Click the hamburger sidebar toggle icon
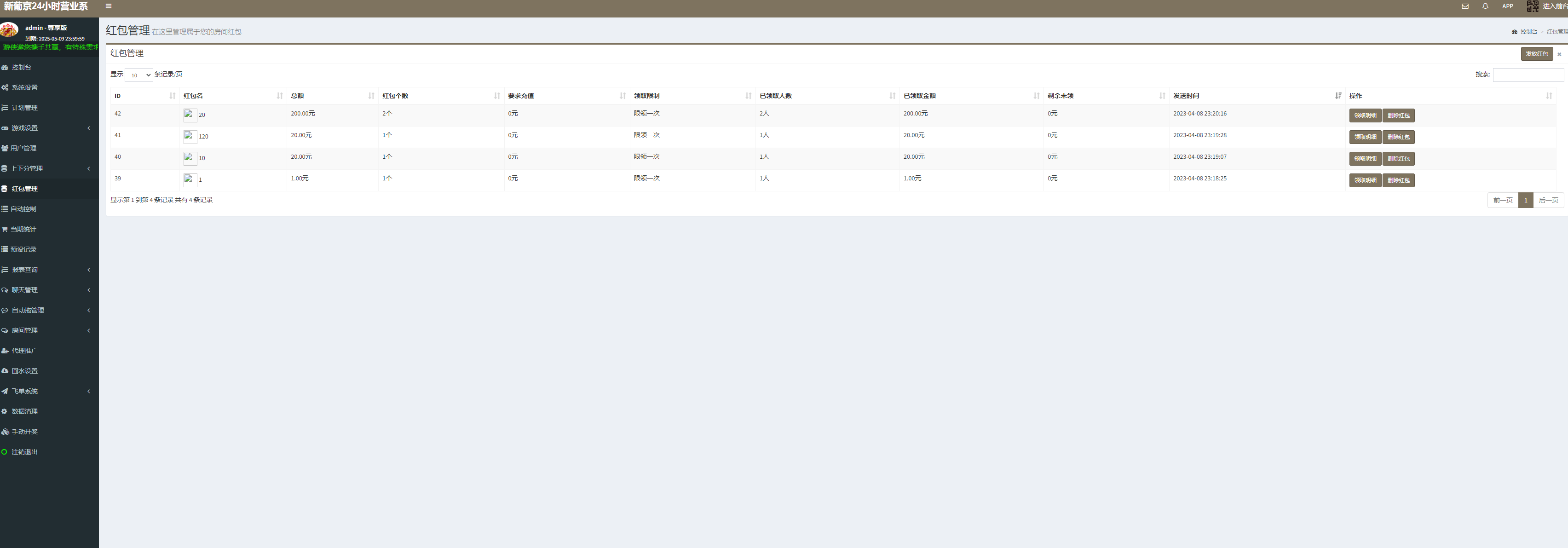1568x548 pixels. pos(108,6)
